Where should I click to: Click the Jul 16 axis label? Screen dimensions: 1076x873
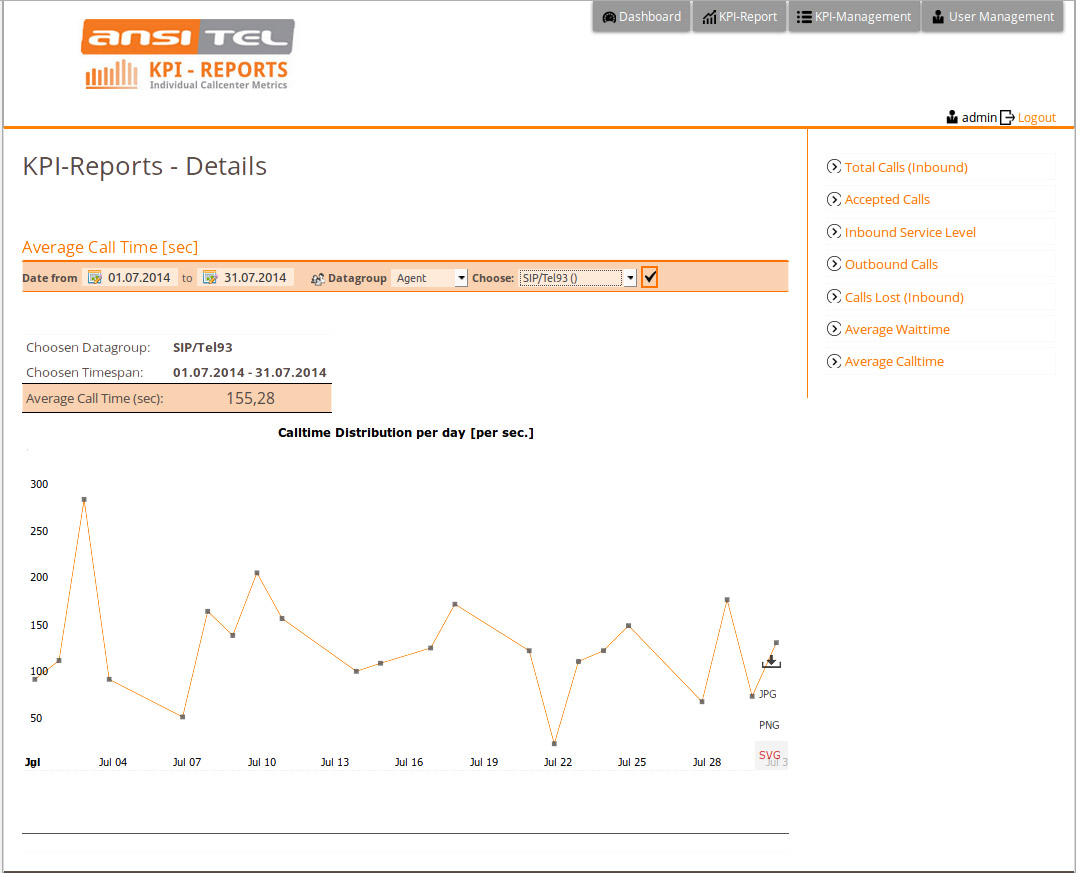pyautogui.click(x=409, y=762)
